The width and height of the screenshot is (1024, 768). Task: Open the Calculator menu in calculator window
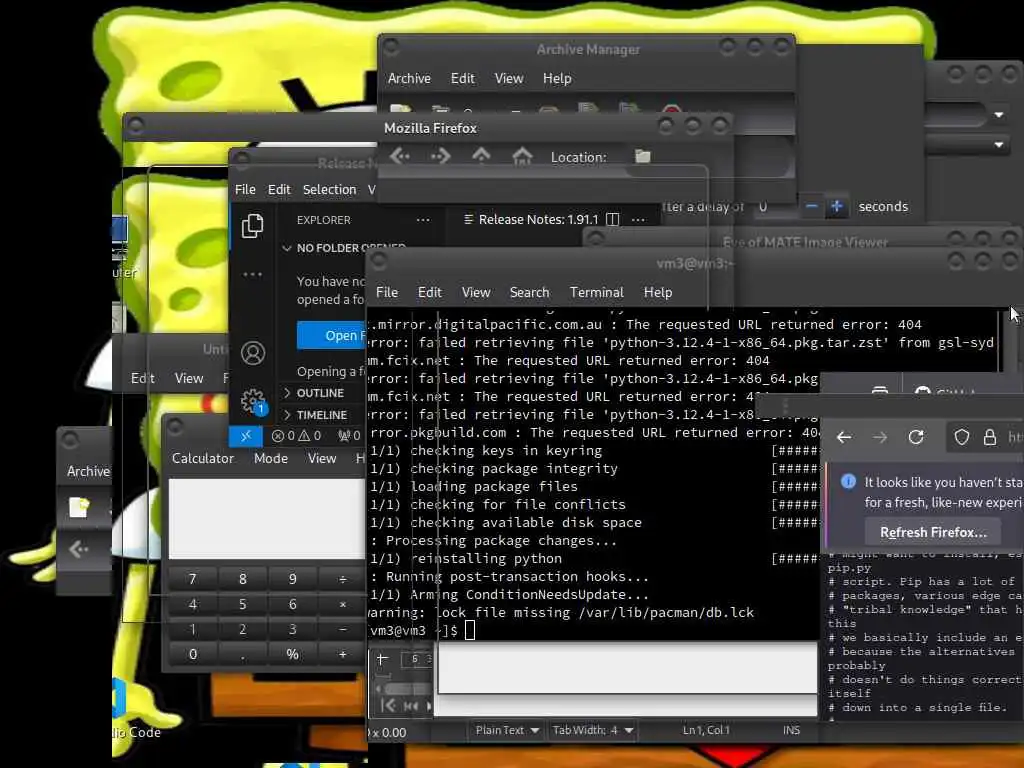click(202, 458)
